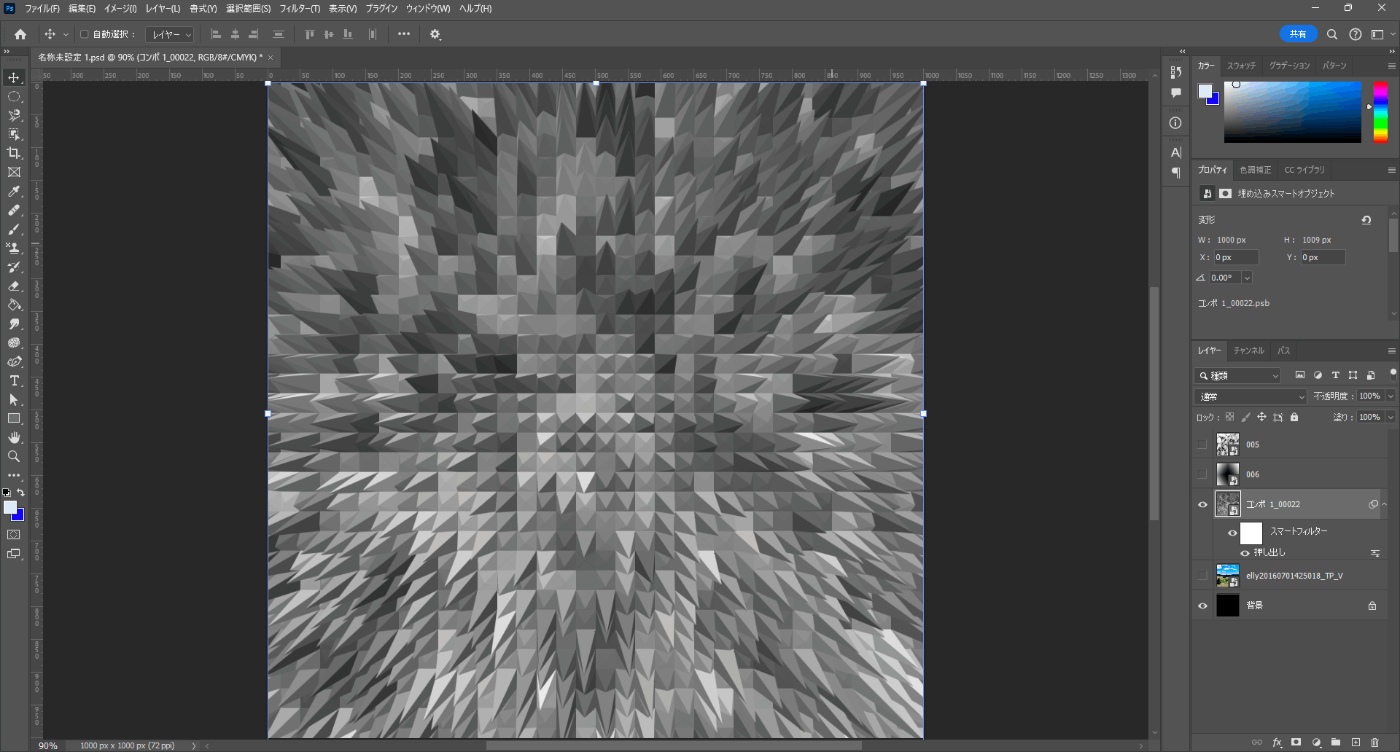
Task: Hide the 背景 layer
Action: 1202,605
